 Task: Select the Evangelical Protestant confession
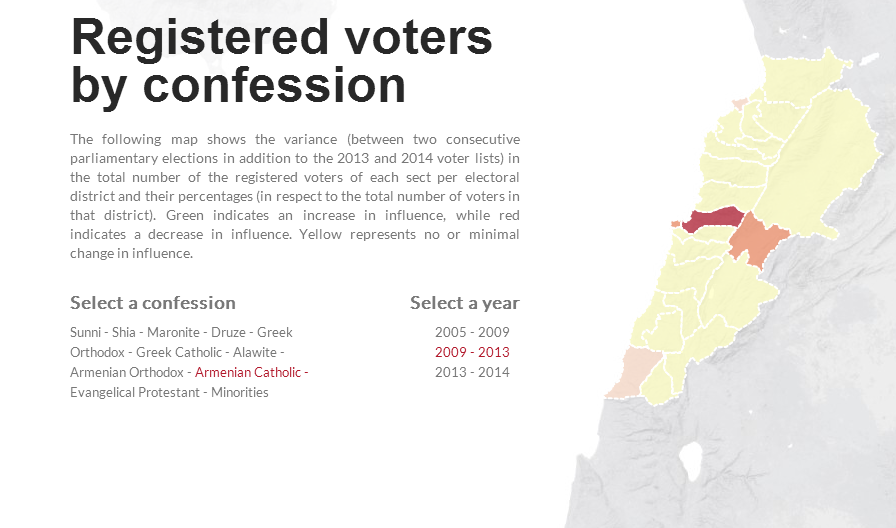point(133,392)
